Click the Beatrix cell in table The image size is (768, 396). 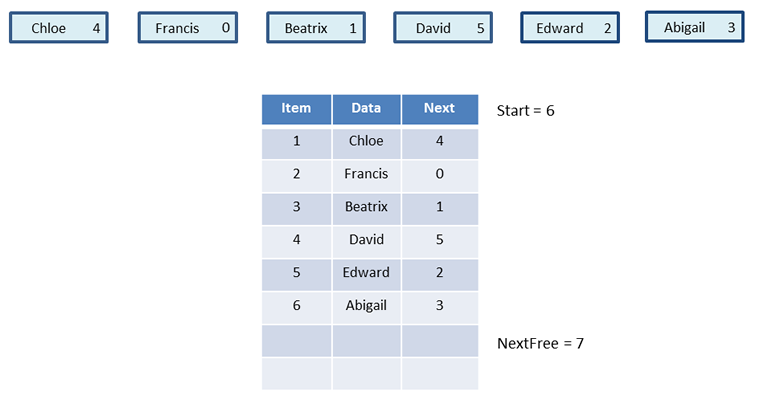coord(366,209)
